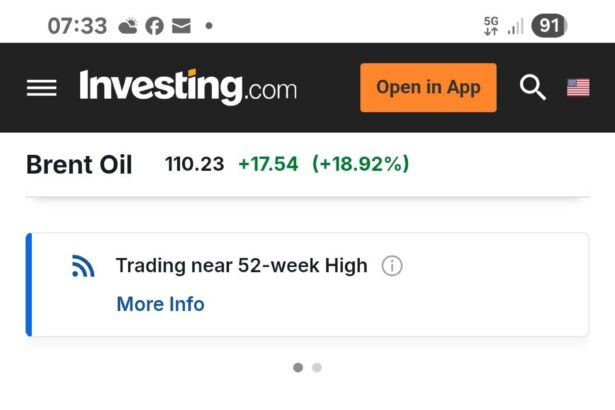Click the Open in App button
615x410 pixels.
click(x=428, y=88)
